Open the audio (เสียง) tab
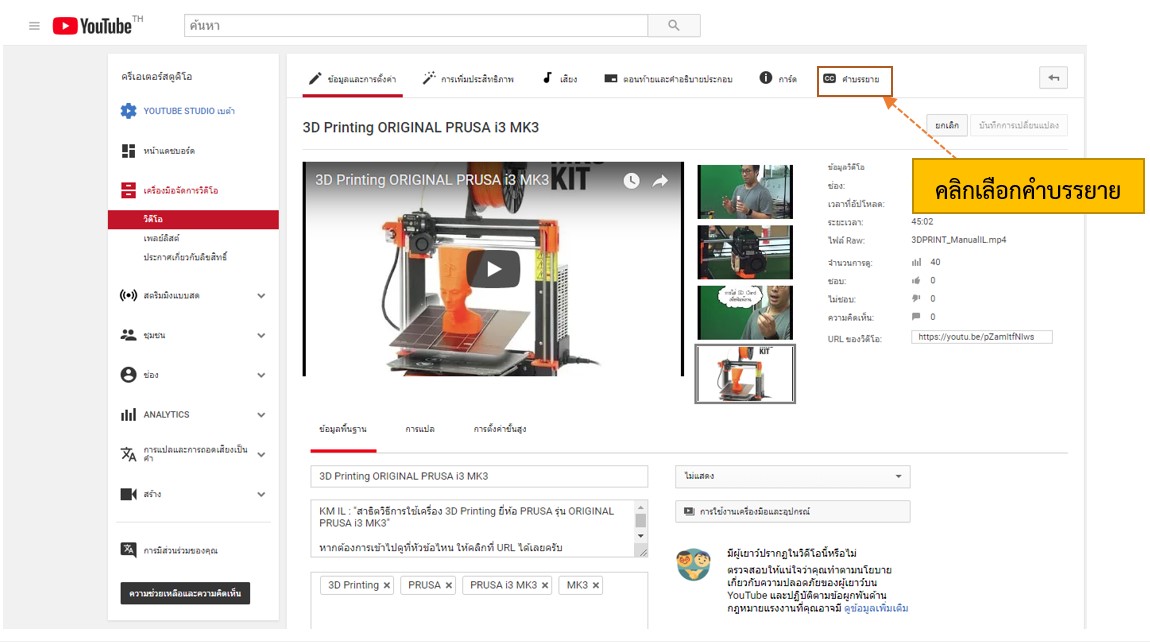 coord(560,79)
